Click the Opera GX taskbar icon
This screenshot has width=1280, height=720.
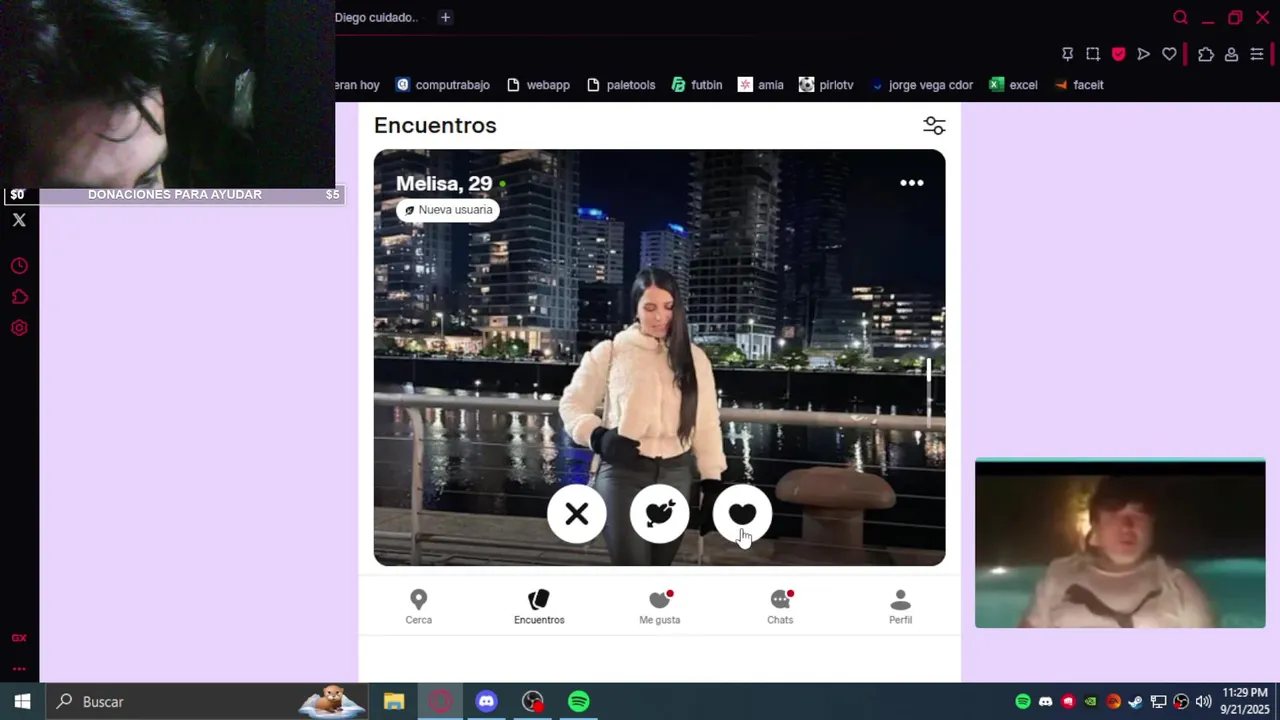point(440,702)
